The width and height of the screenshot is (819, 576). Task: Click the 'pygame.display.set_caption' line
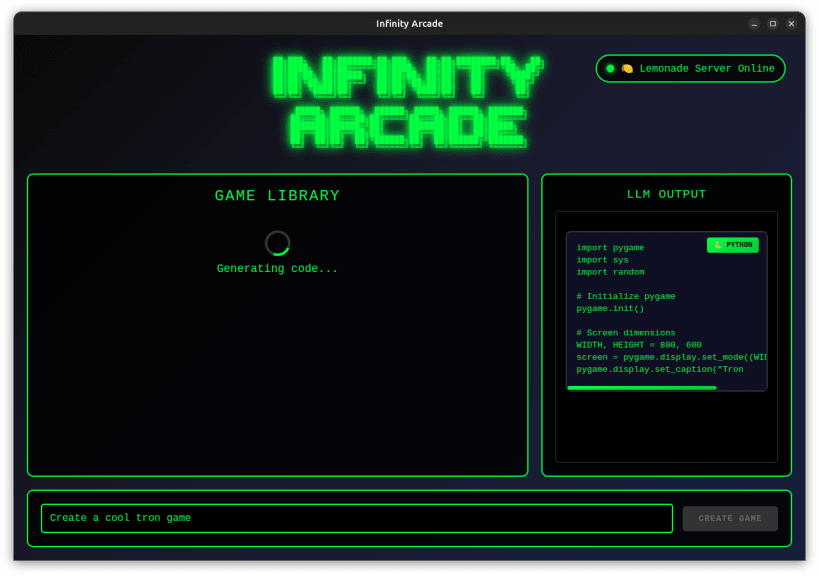point(660,369)
